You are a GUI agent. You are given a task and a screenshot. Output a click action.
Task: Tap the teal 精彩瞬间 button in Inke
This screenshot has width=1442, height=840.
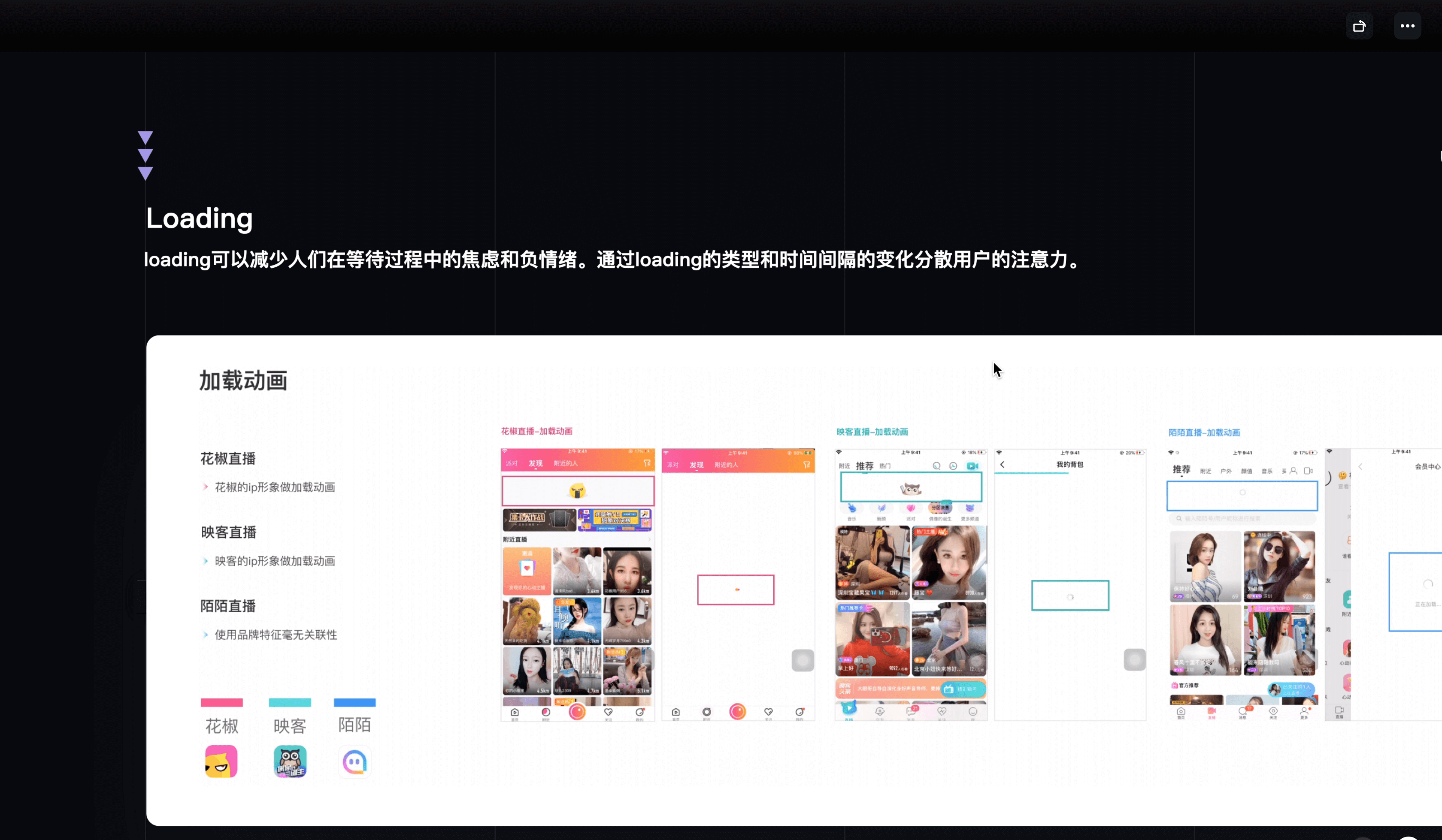pyautogui.click(x=963, y=689)
